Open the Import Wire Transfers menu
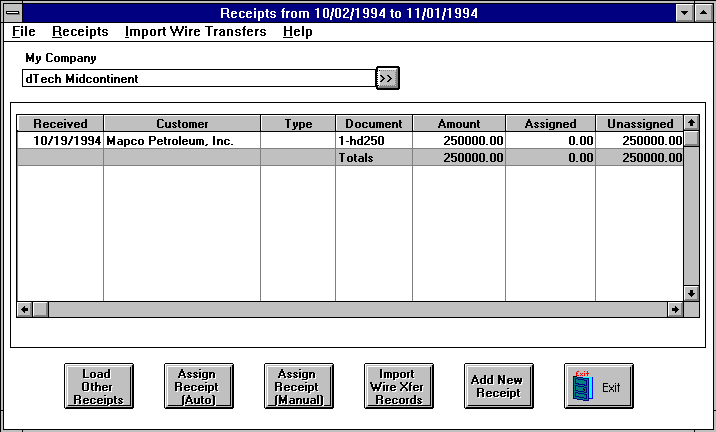 click(195, 32)
